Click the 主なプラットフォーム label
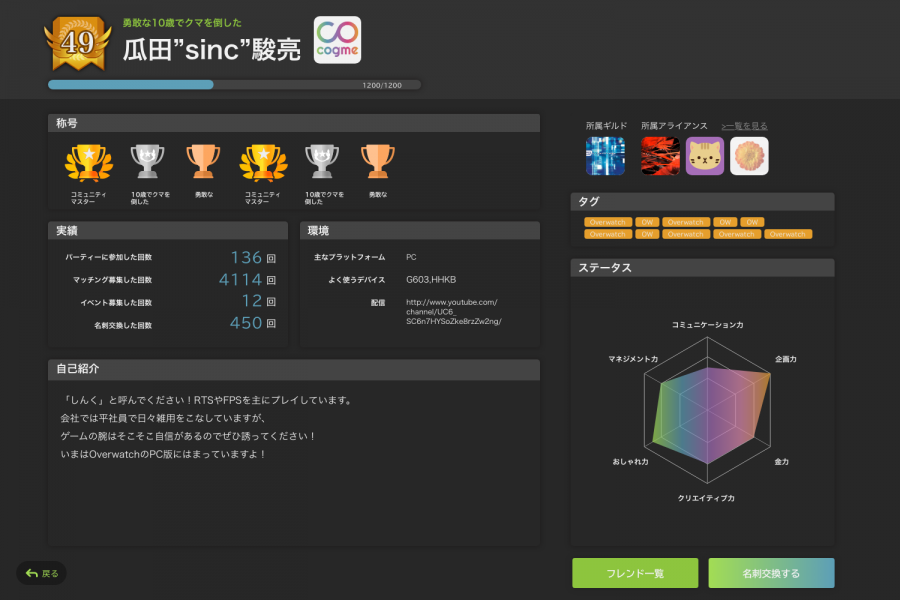Viewport: 900px width, 600px height. pyautogui.click(x=350, y=257)
